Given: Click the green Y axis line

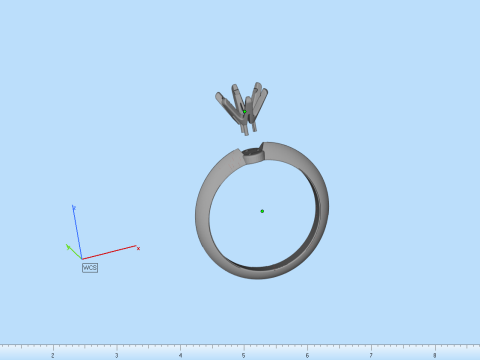Looking at the screenshot, I should 74,252.
